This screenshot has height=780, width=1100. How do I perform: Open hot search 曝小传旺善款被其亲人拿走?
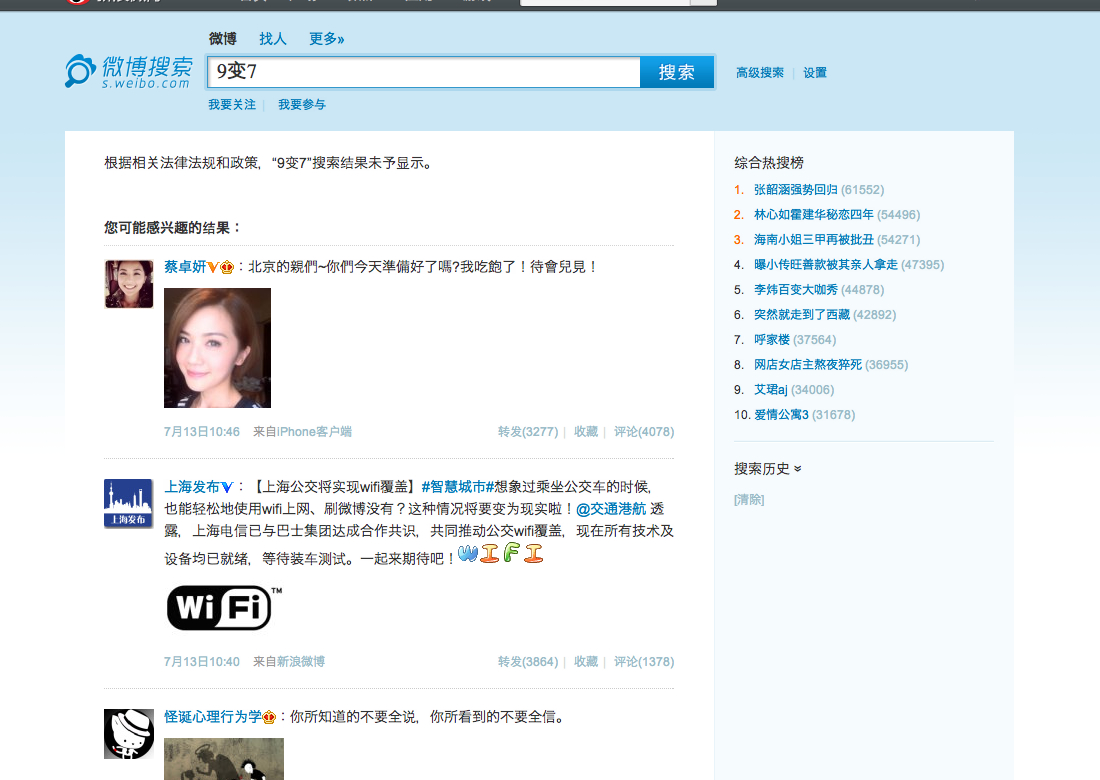tap(826, 264)
